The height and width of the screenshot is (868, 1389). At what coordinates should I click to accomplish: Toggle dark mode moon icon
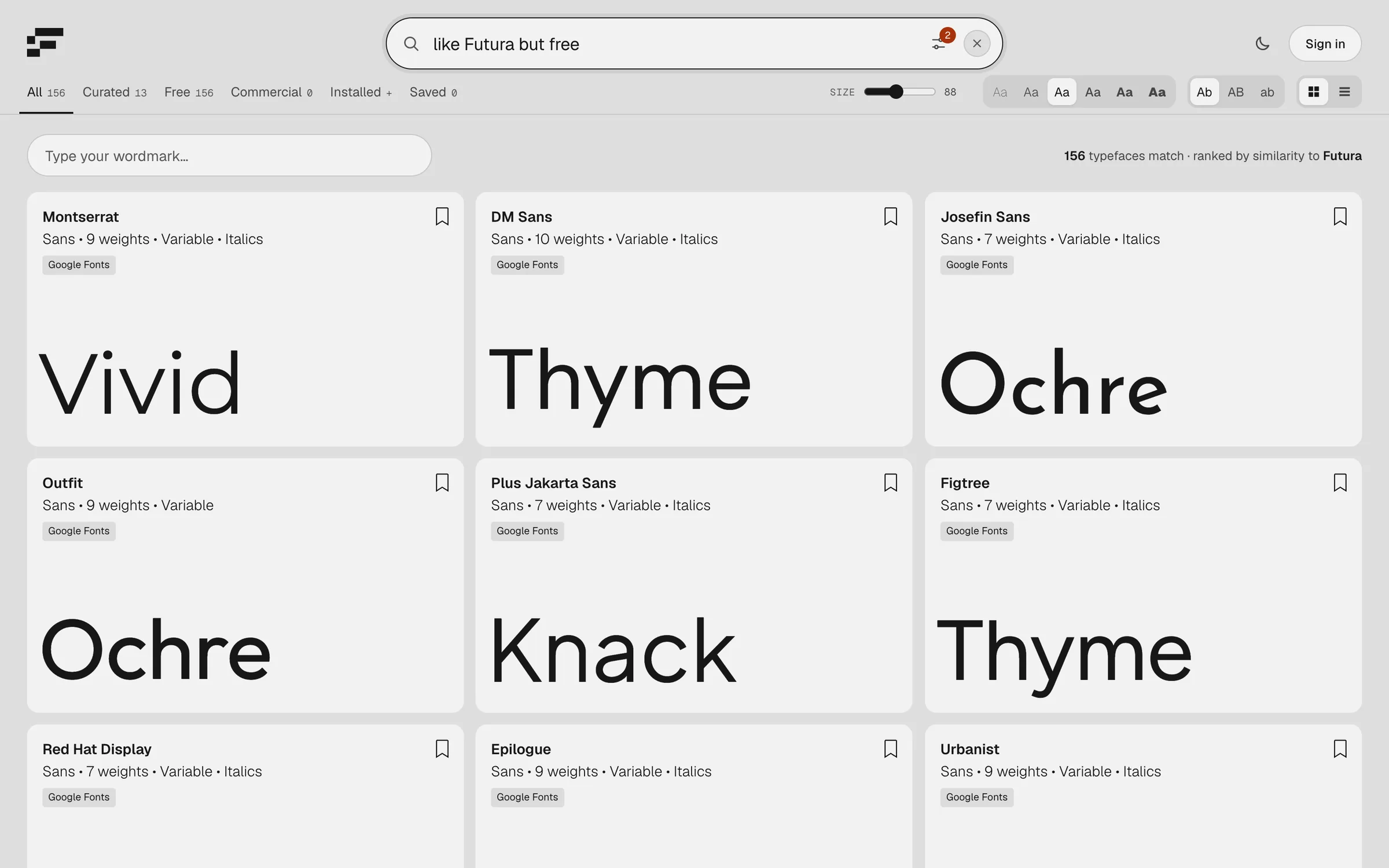1262,43
